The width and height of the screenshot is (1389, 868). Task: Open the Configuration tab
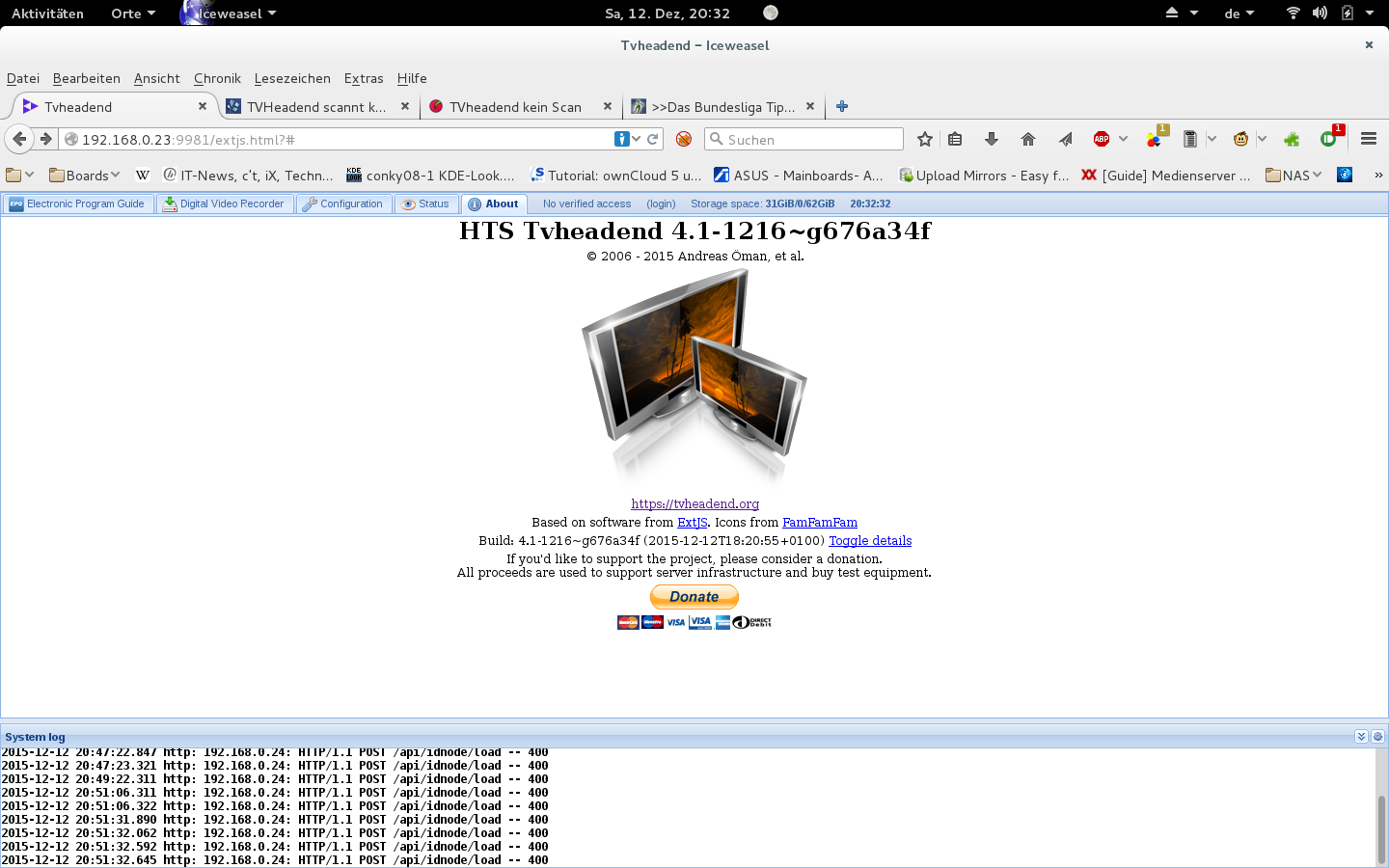click(x=343, y=203)
